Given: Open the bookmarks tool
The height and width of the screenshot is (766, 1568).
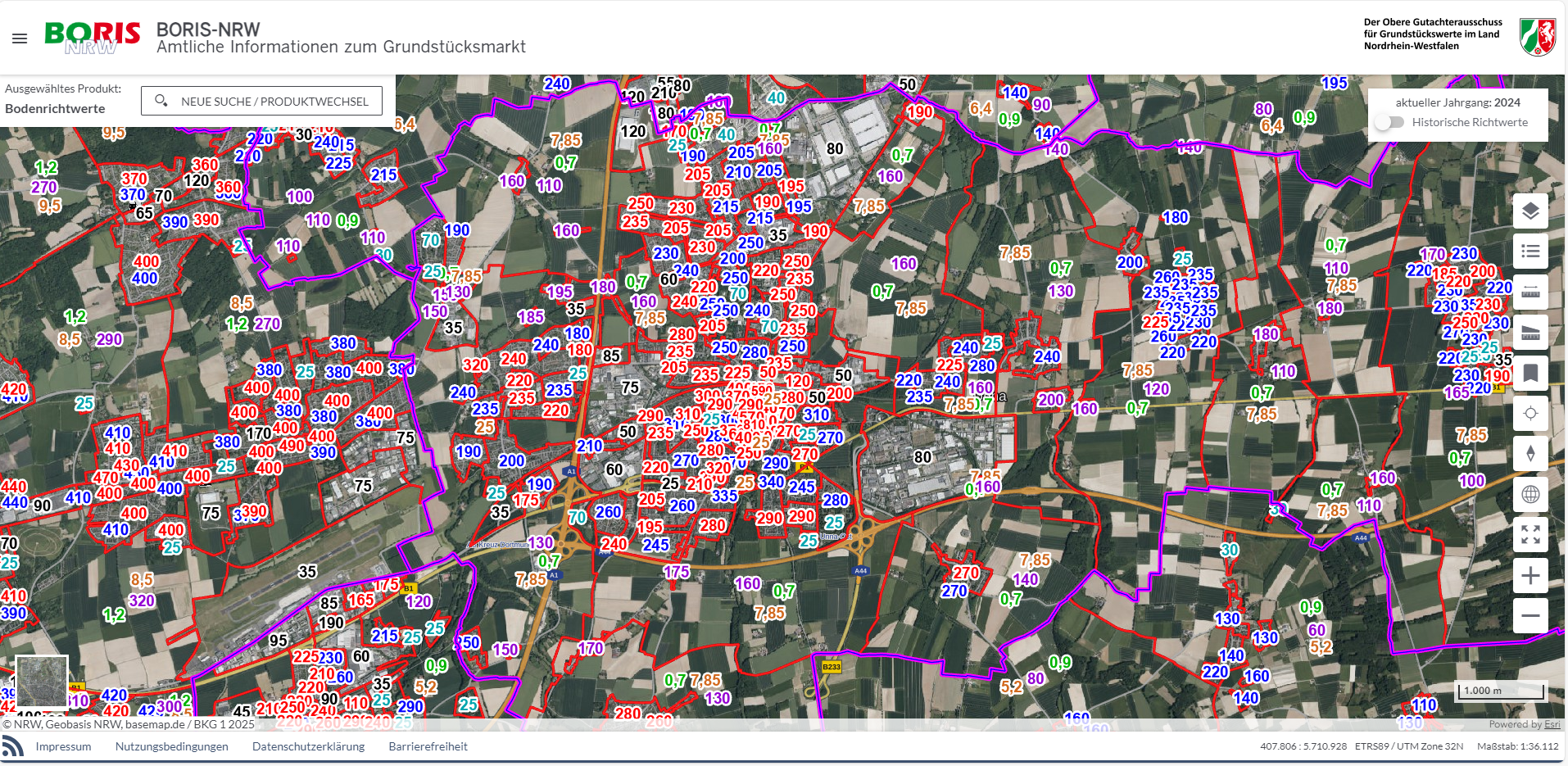Looking at the screenshot, I should [1529, 374].
